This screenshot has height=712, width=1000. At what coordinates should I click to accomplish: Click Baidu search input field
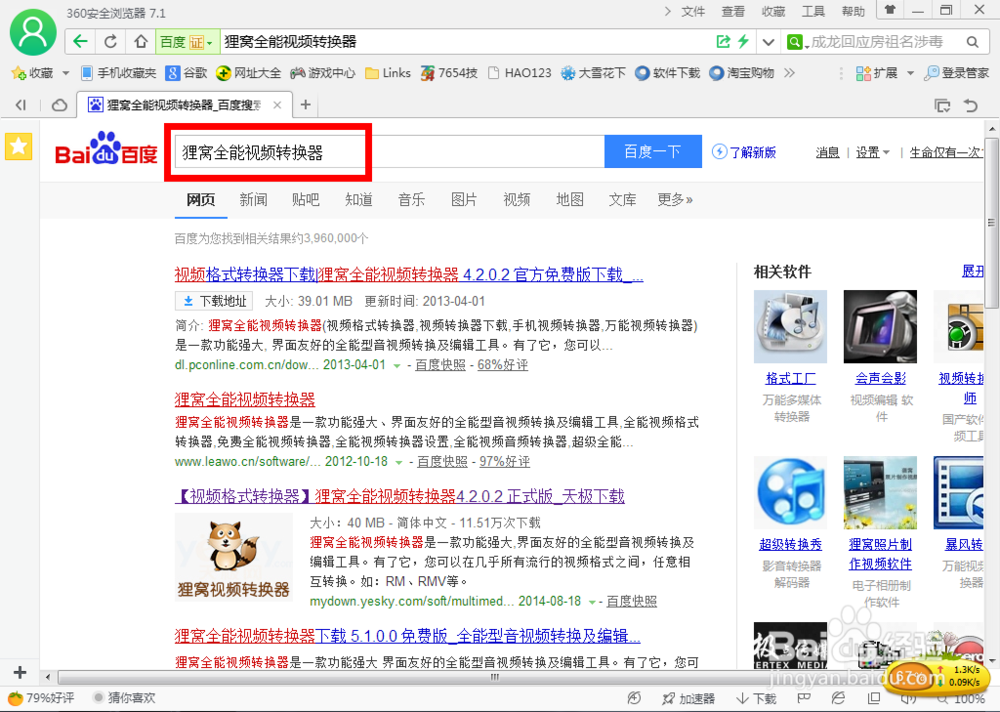click(389, 152)
